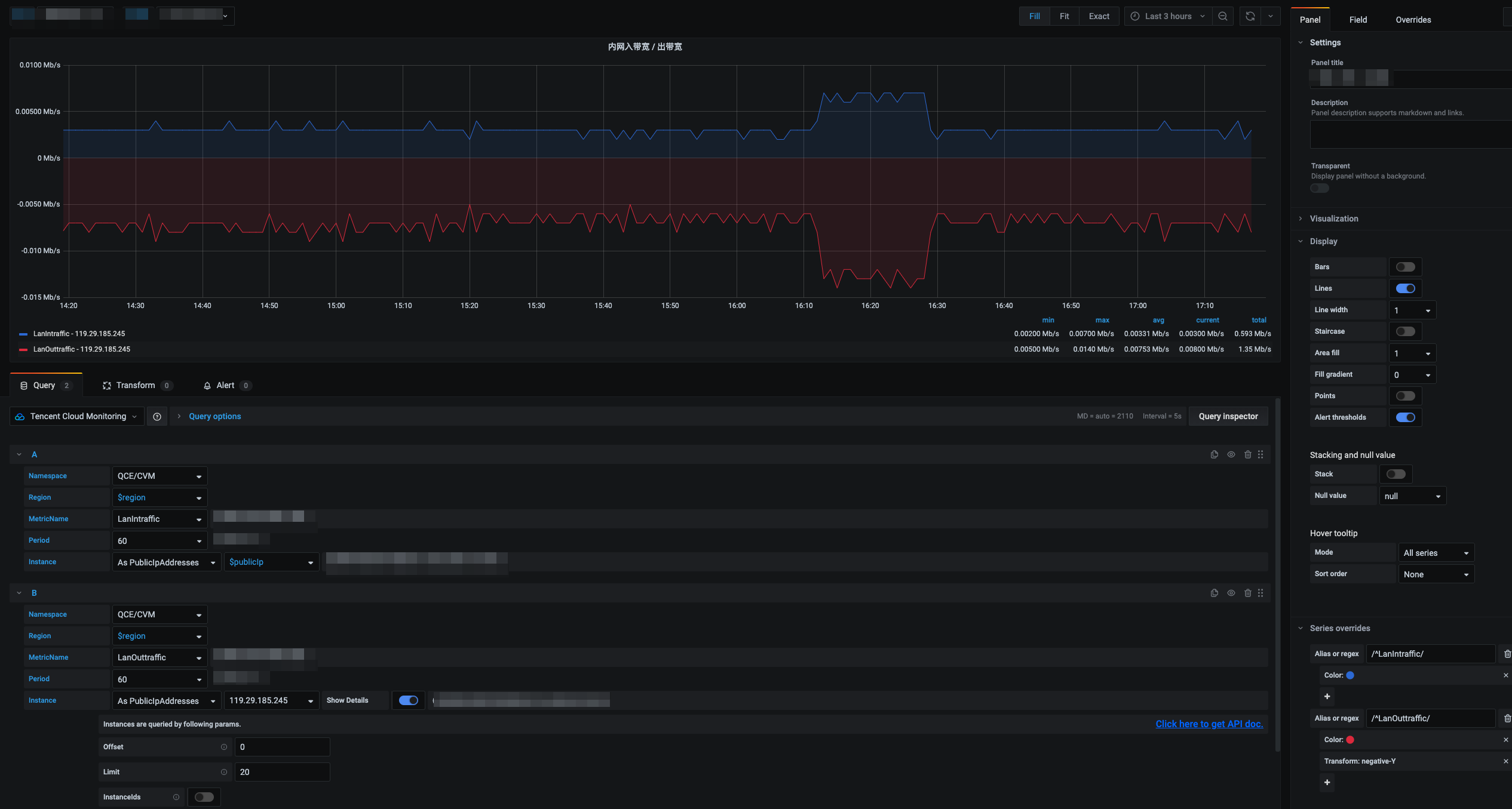Open the Query inspector
The image size is (1512, 809).
point(1228,416)
